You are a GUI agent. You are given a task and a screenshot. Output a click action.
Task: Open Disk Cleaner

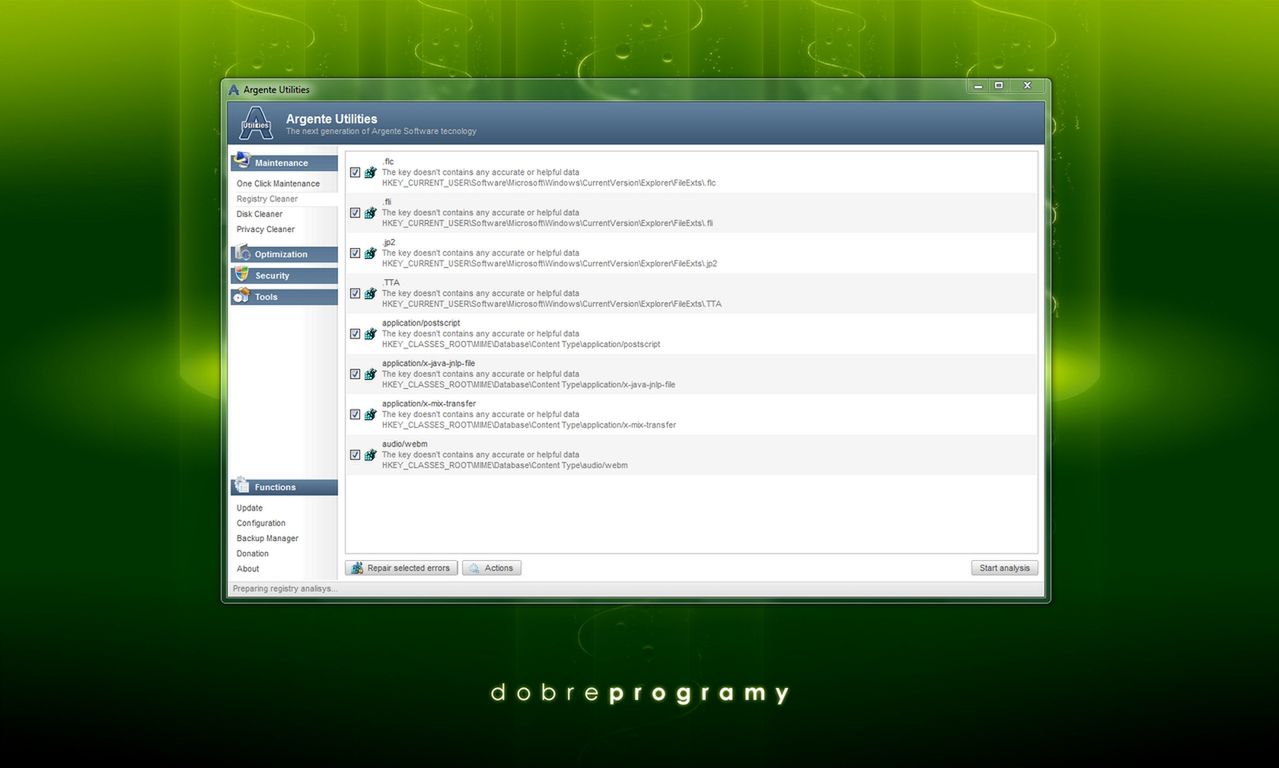(x=259, y=214)
